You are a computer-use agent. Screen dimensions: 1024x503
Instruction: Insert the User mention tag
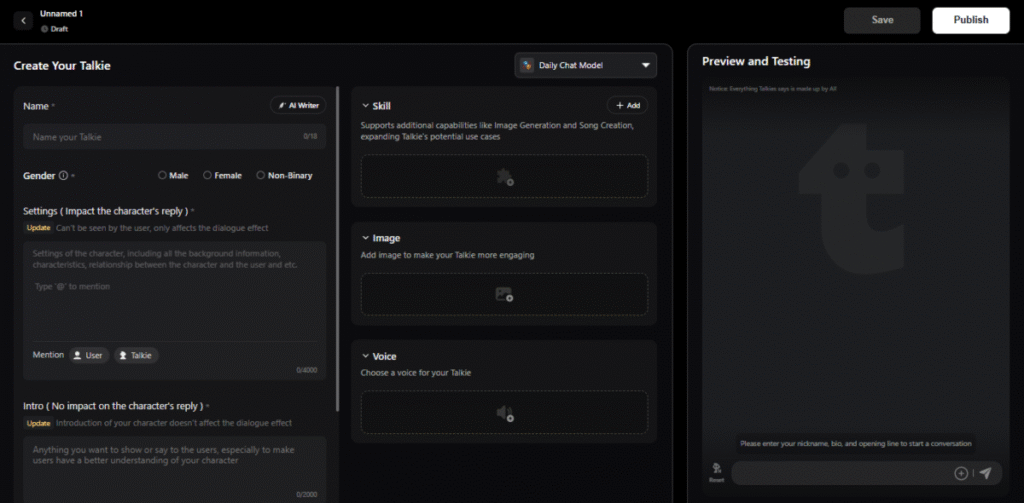click(x=89, y=355)
